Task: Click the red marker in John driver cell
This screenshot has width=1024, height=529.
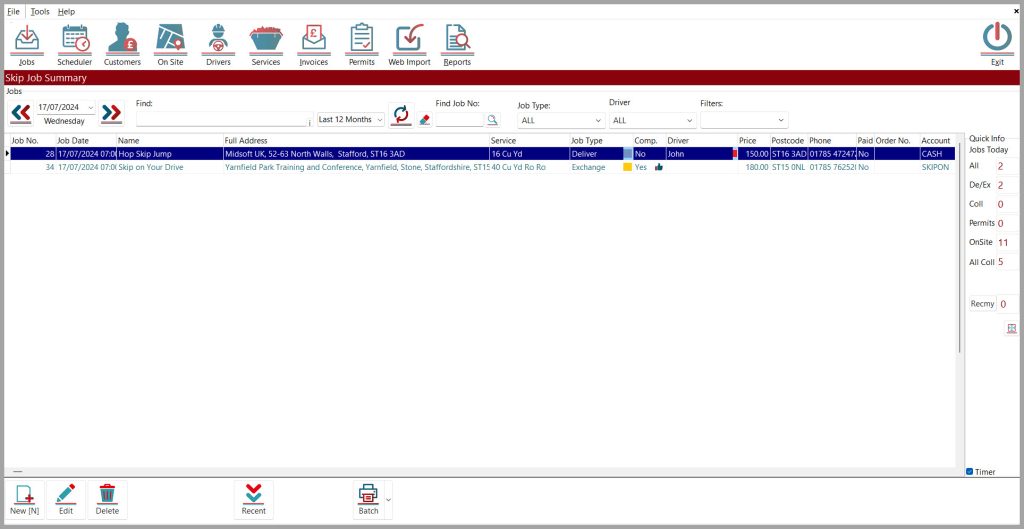Action: point(735,153)
